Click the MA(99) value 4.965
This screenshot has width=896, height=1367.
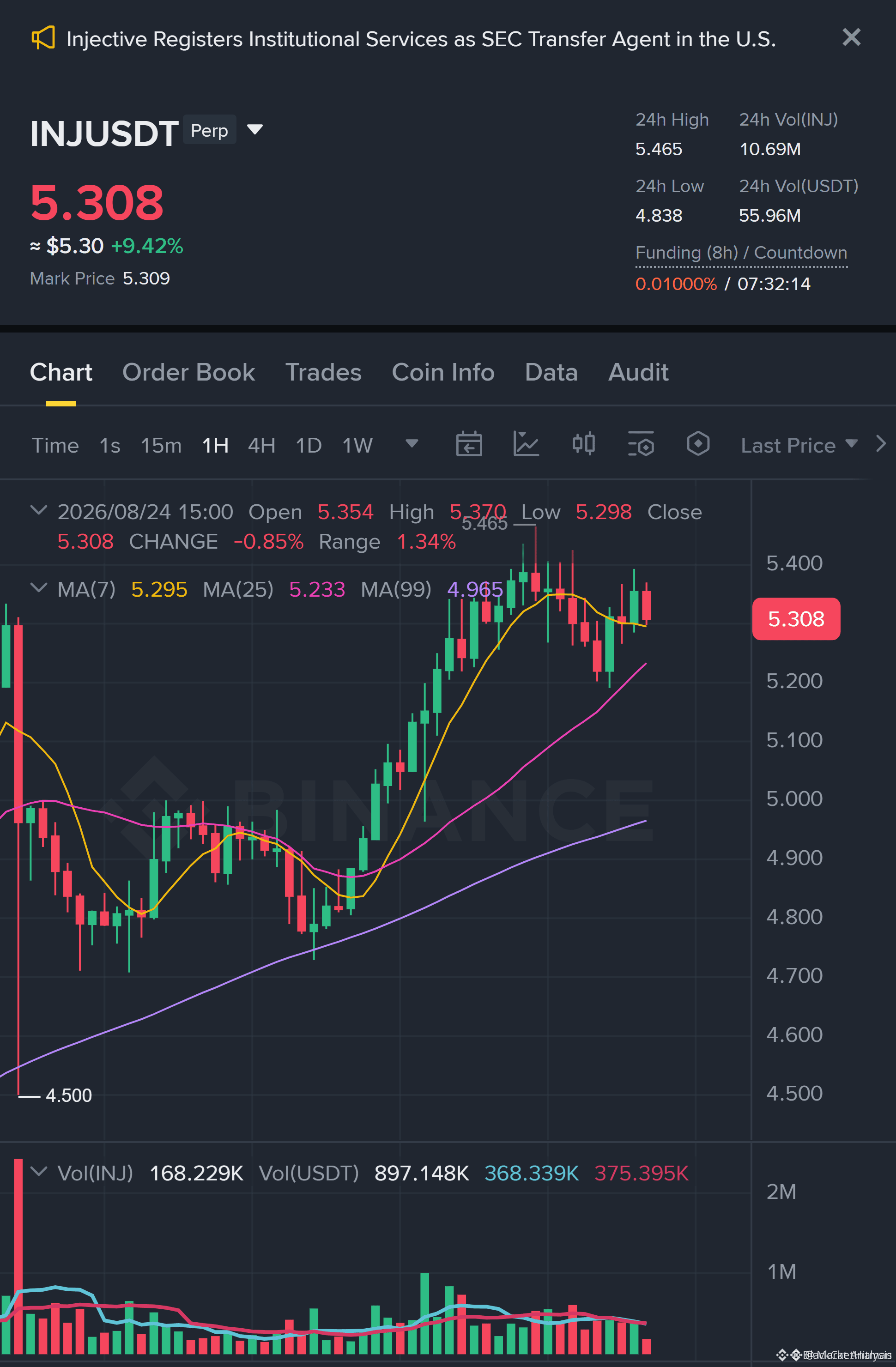(x=475, y=589)
